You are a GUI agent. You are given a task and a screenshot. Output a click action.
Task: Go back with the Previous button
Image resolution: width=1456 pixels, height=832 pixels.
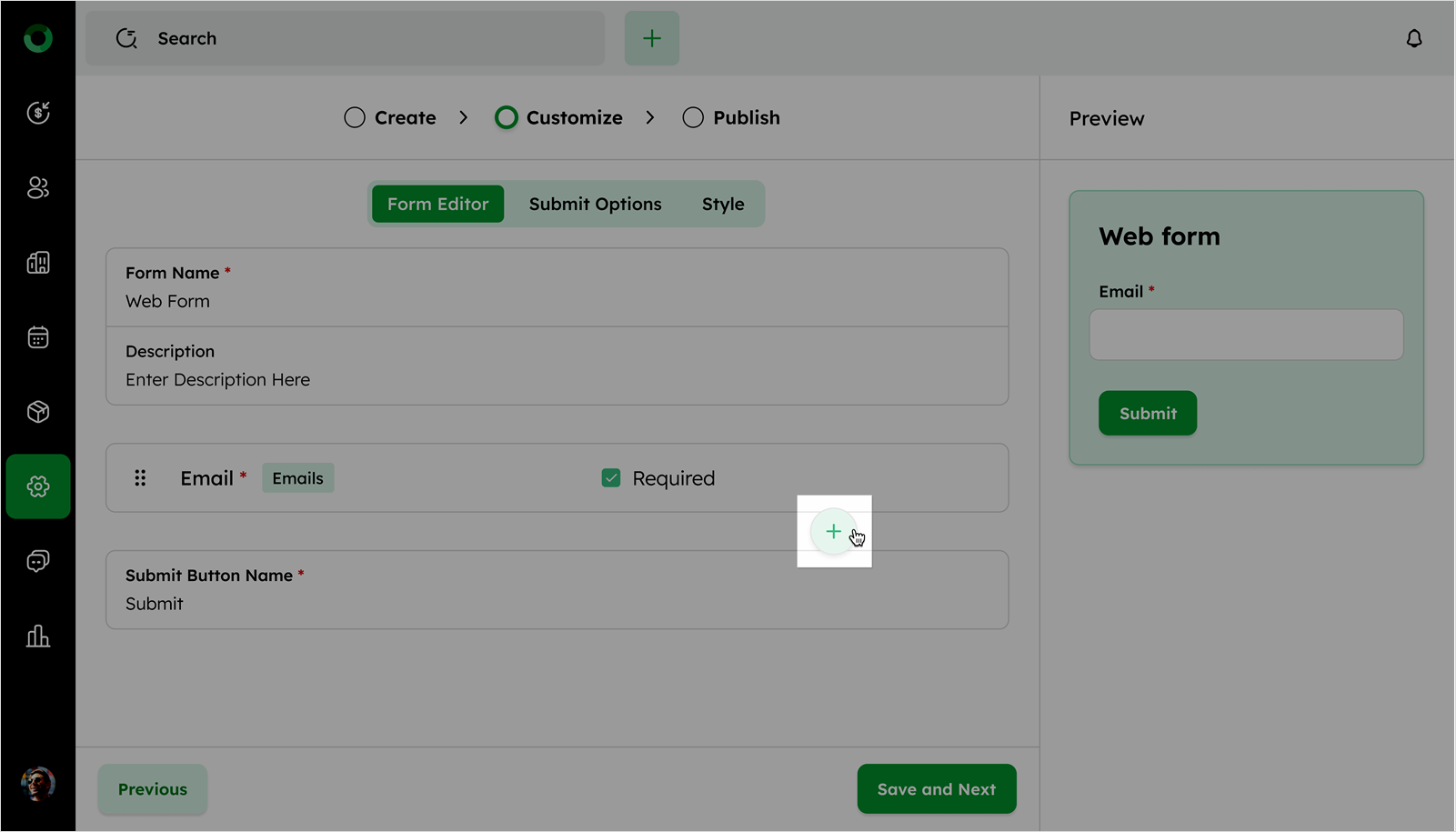(x=153, y=789)
